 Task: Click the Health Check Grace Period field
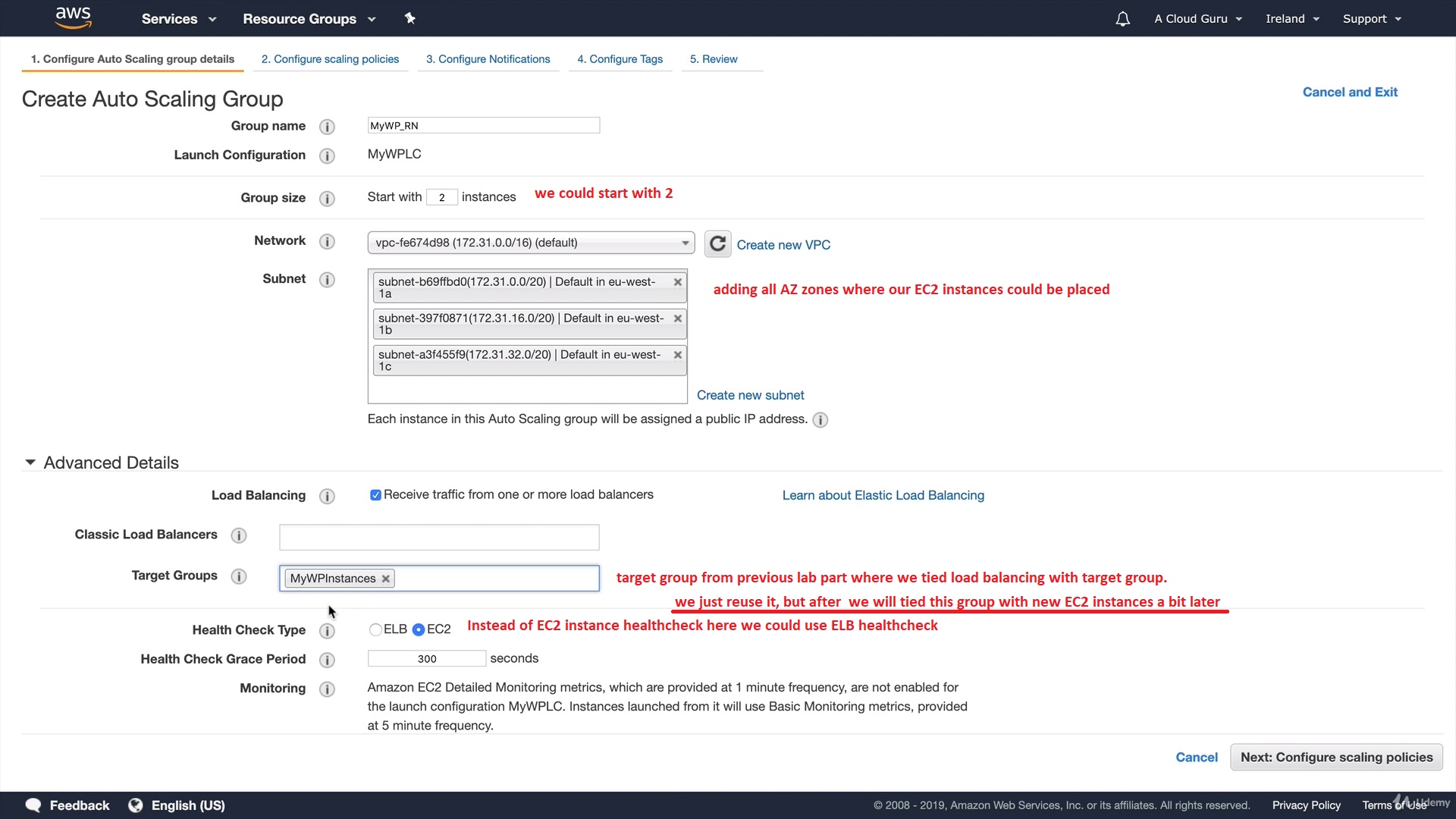(x=426, y=659)
